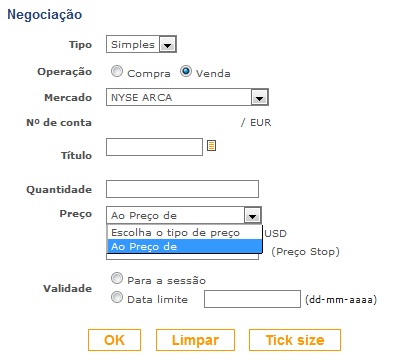Select the Compra radio button
Image resolution: width=398 pixels, height=360 pixels.
pyautogui.click(x=117, y=72)
